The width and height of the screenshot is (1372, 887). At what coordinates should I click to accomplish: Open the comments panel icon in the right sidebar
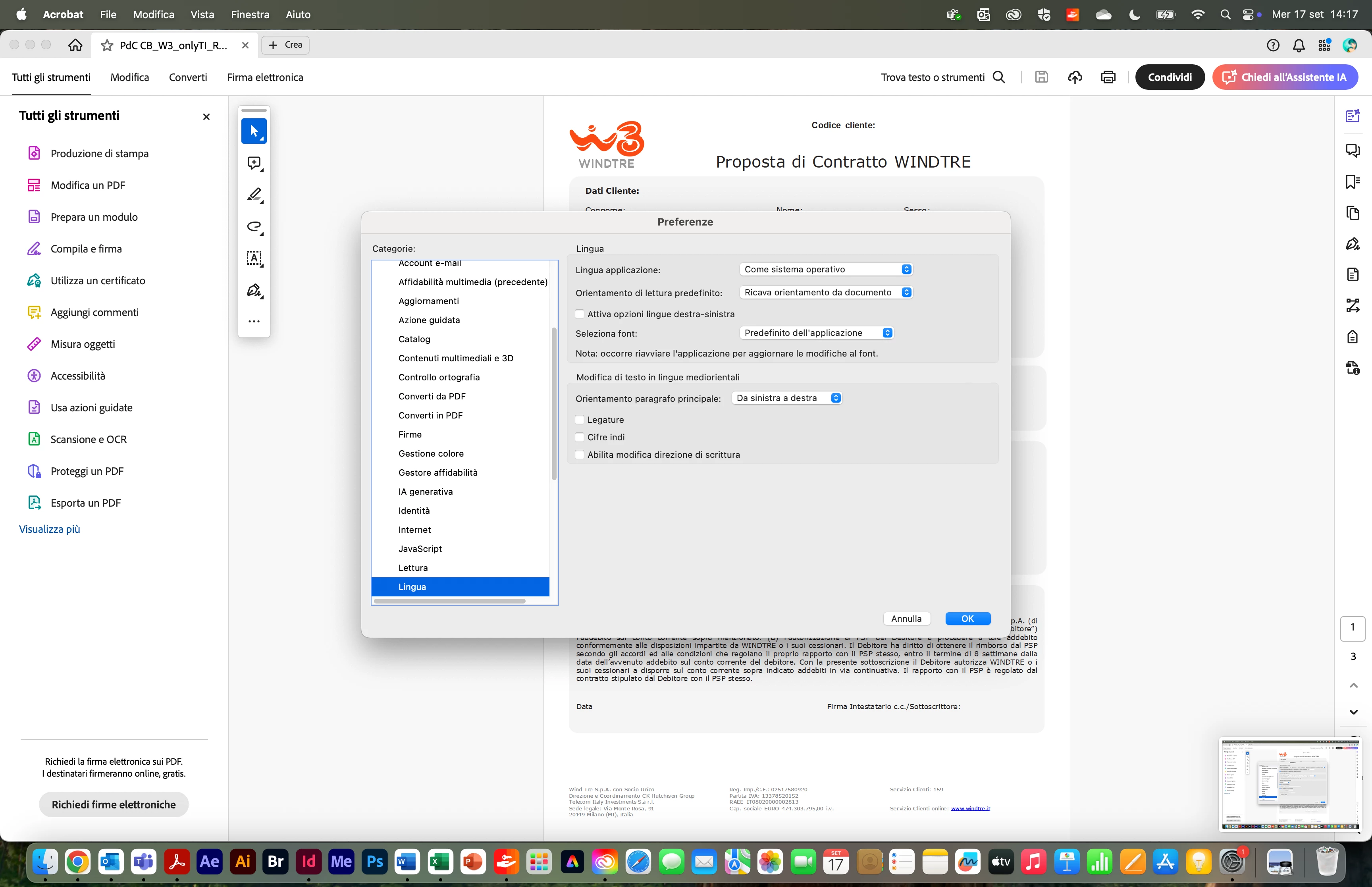pos(1353,150)
